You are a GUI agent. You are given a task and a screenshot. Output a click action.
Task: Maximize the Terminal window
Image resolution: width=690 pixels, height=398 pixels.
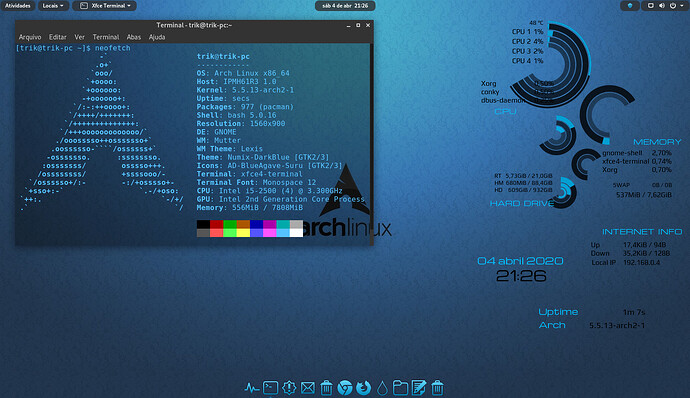(x=358, y=26)
